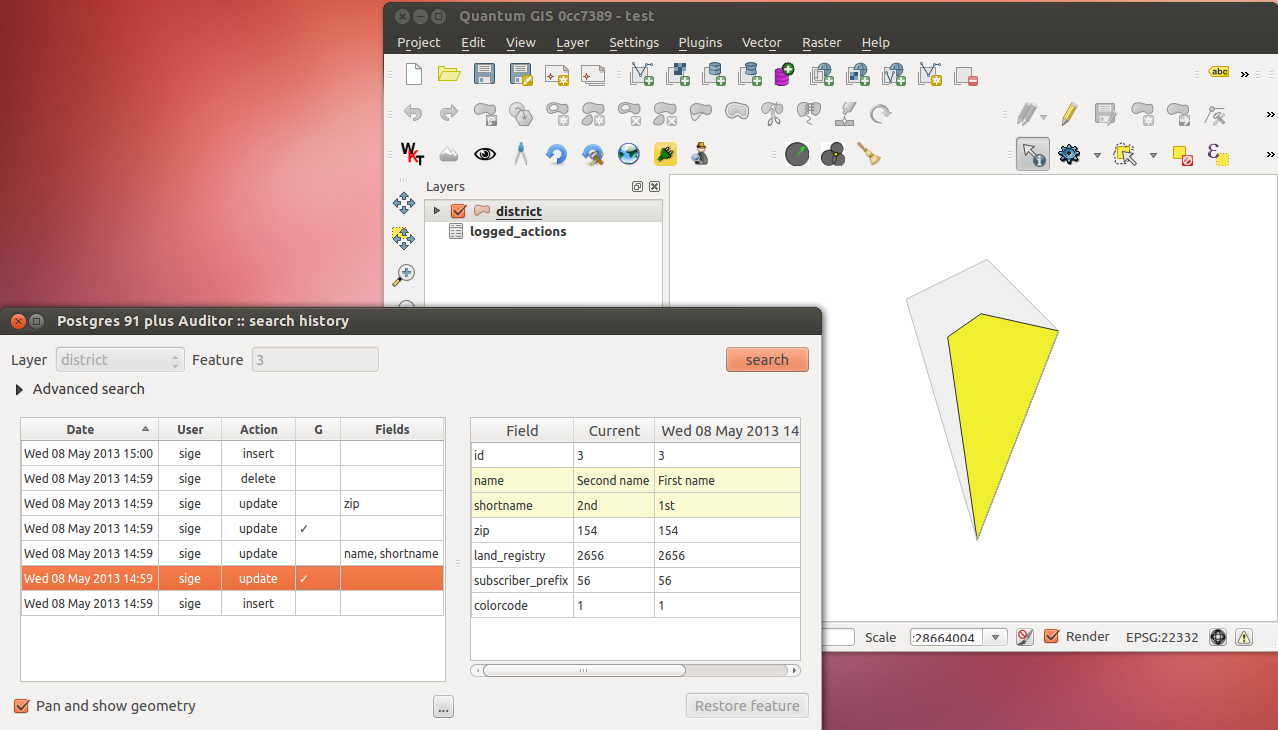1278x730 pixels.
Task: Click the Remove Layer icon
Action: (x=965, y=75)
